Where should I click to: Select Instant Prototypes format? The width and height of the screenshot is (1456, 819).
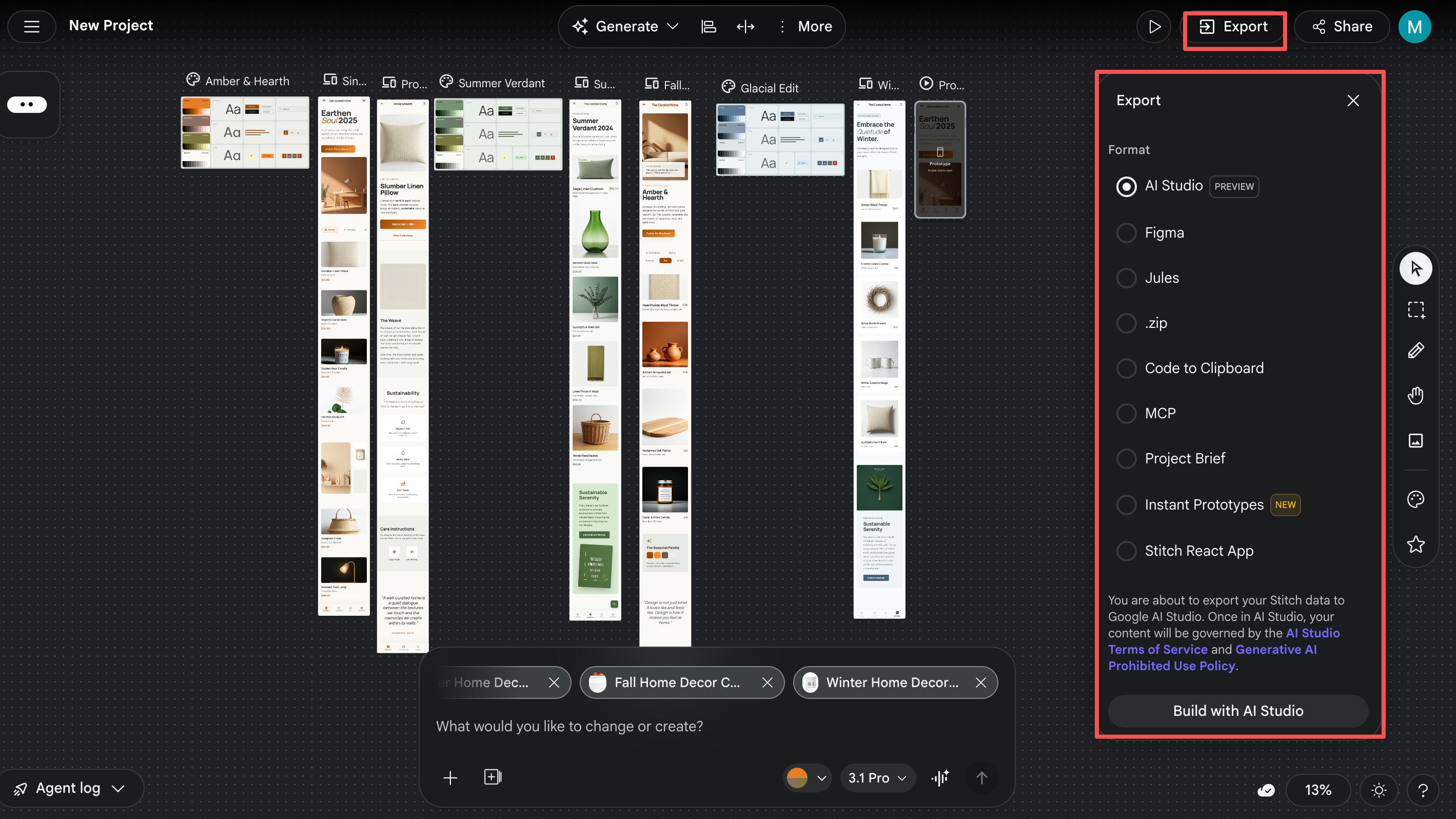[x=1127, y=505]
